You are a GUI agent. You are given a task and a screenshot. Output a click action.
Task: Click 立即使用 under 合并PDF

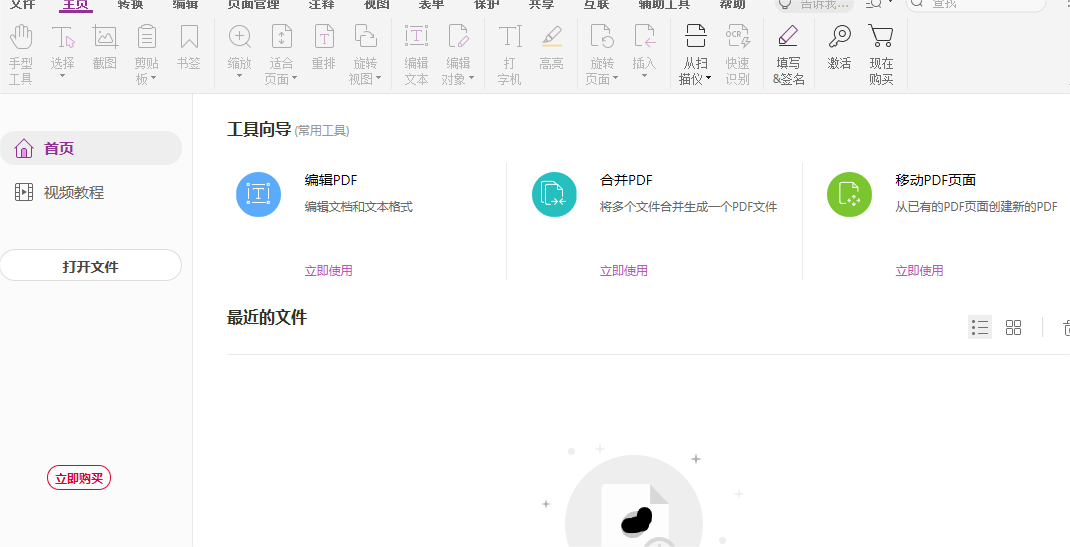(624, 271)
